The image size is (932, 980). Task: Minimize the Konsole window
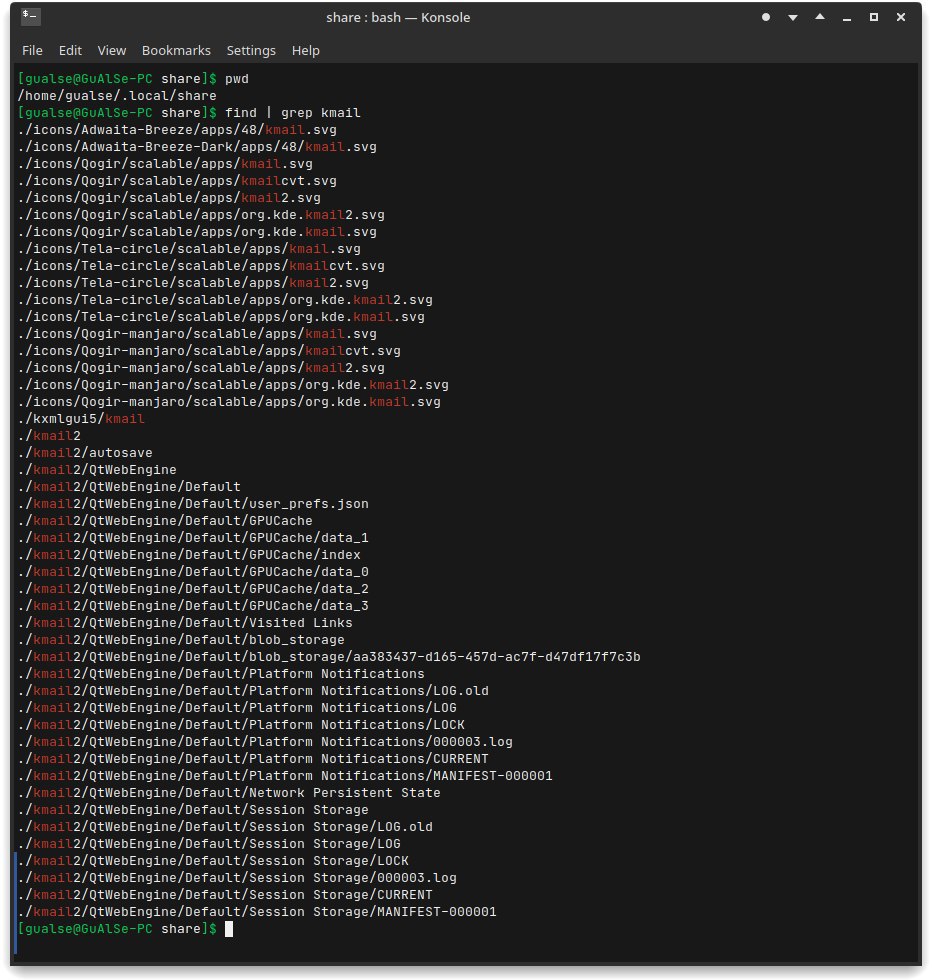click(846, 18)
